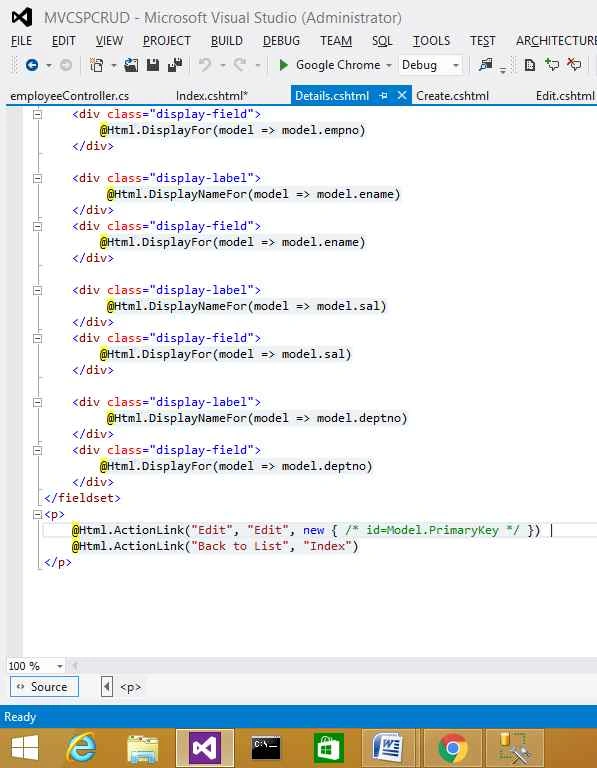The width and height of the screenshot is (597, 768).
Task: Open Google Chrome browser dropdown arrow
Action: 389,65
